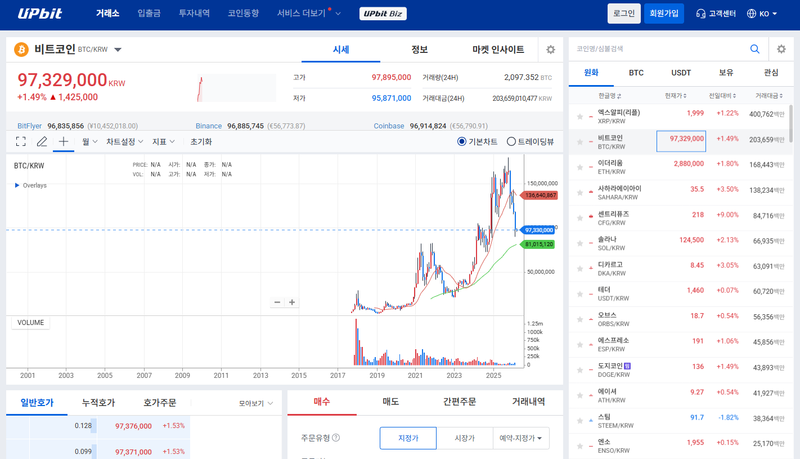The width and height of the screenshot is (800, 459).
Task: Open the coin list settings gear
Action: pos(782,48)
